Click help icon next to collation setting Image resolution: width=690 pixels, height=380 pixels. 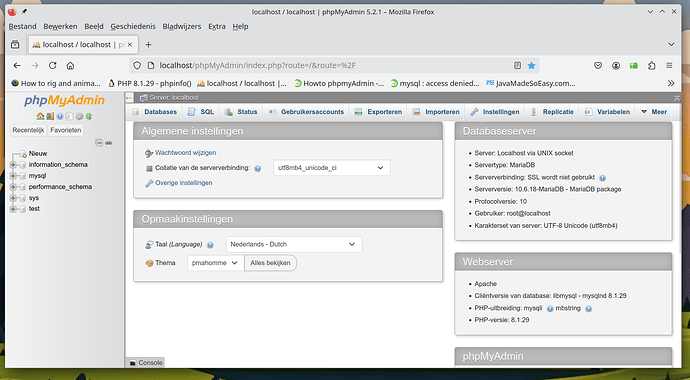pyautogui.click(x=258, y=168)
